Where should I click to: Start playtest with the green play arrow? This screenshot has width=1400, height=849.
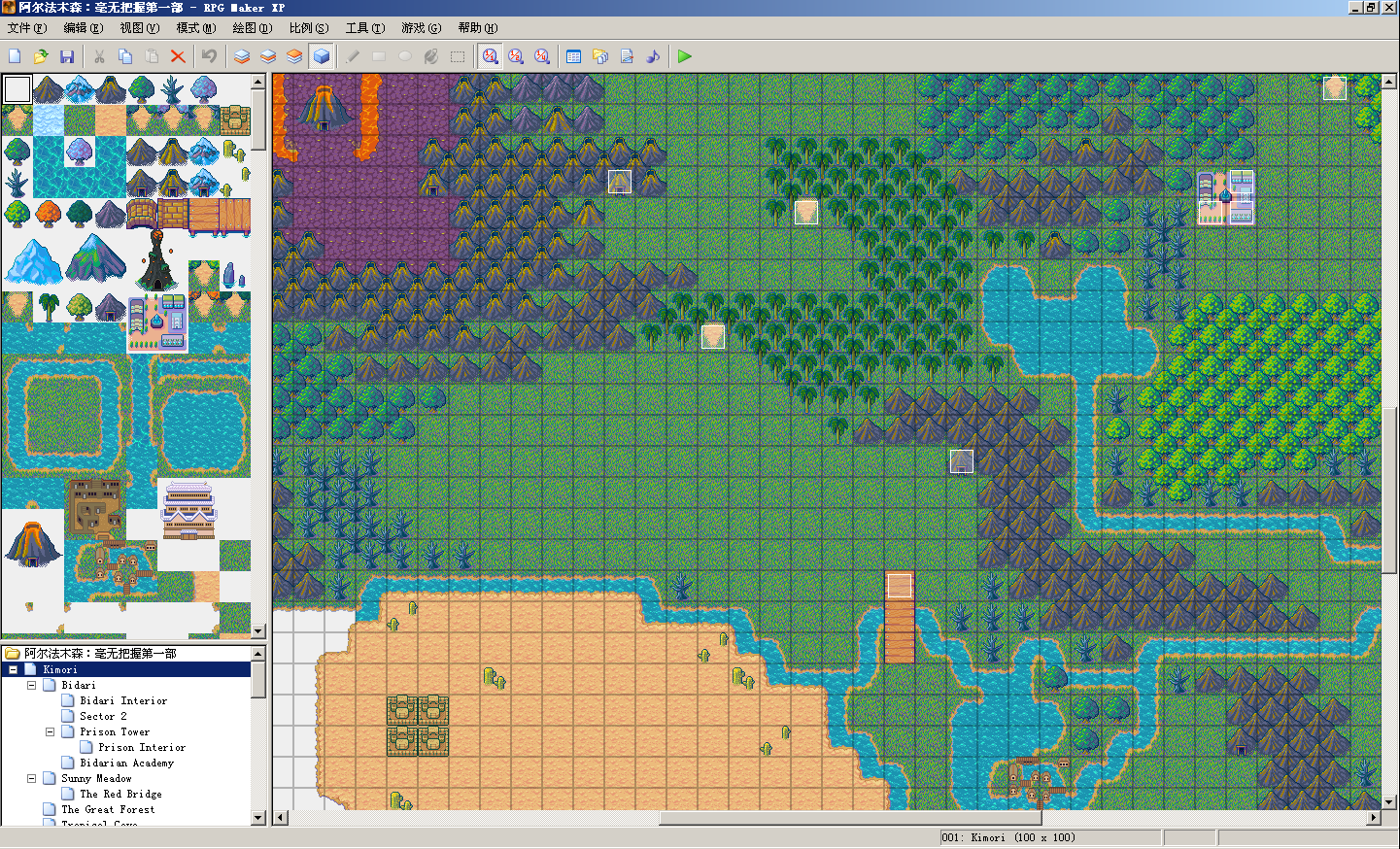685,56
